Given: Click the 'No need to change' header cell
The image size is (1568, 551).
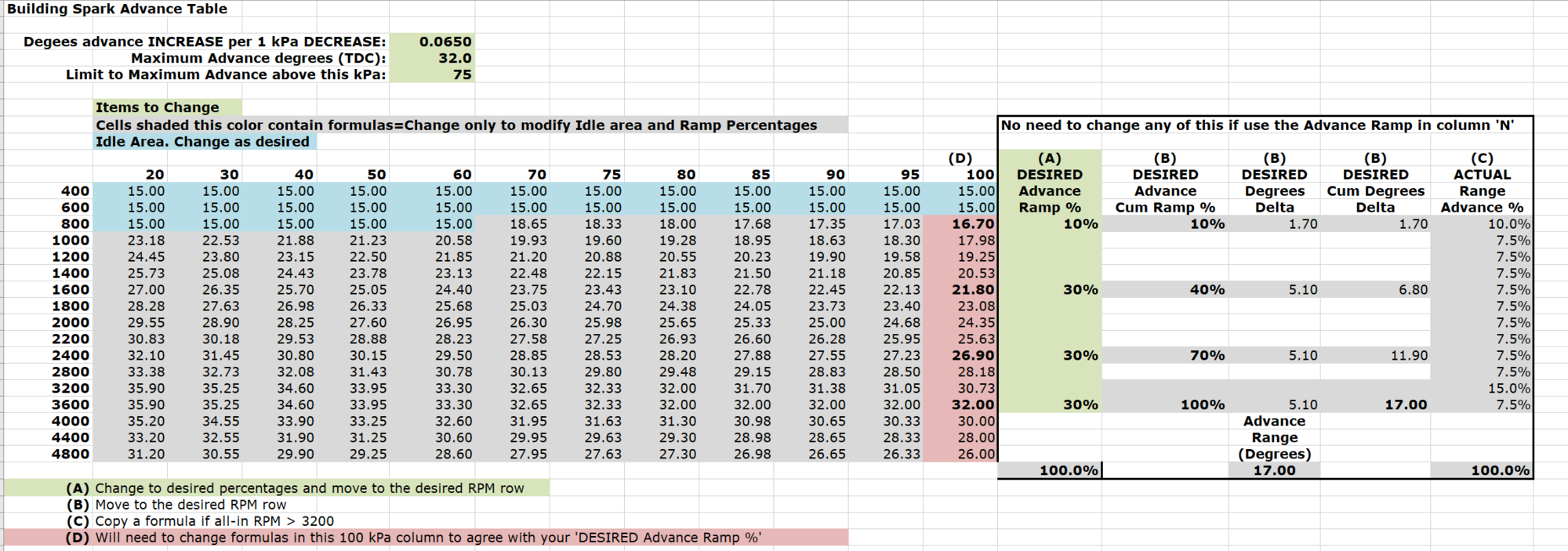Looking at the screenshot, I should pos(1257,125).
